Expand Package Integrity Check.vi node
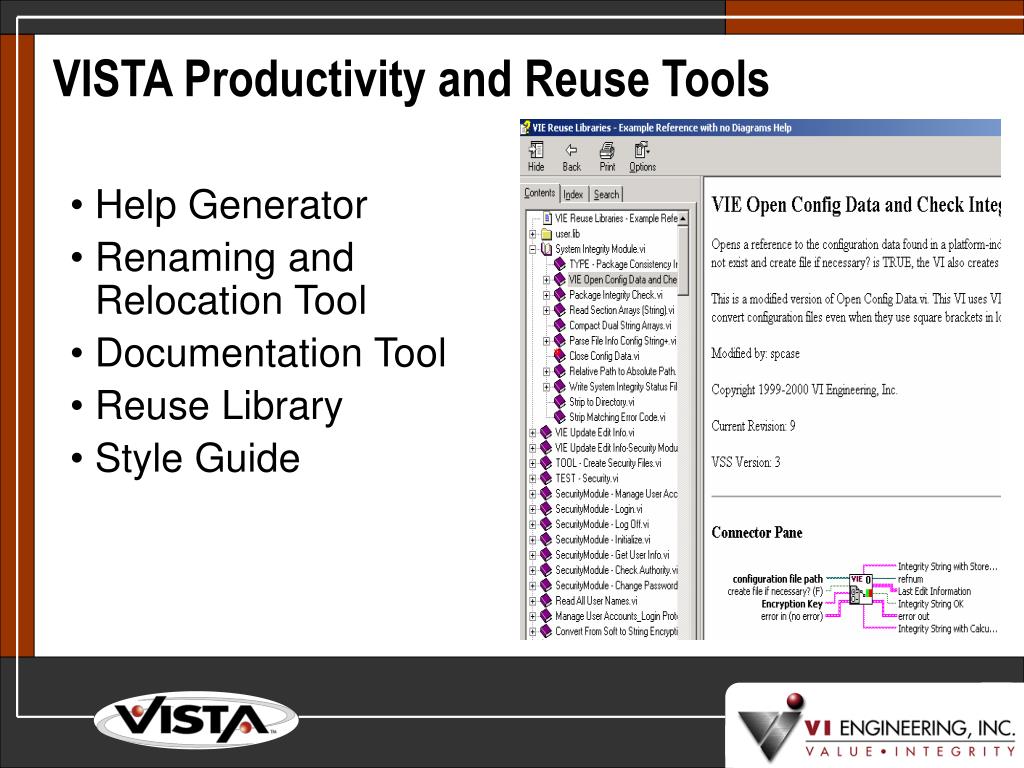1024x768 pixels. (547, 295)
